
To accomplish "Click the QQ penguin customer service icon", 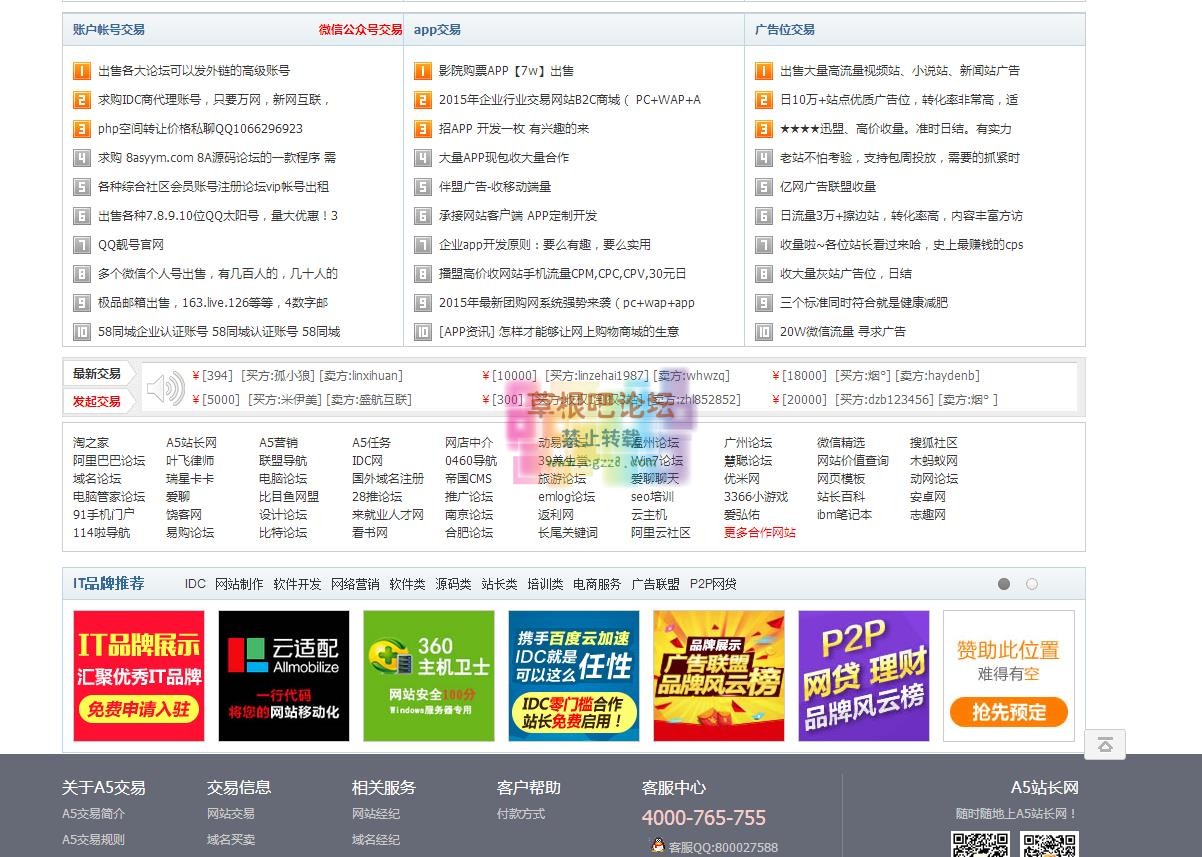I will pos(657,846).
